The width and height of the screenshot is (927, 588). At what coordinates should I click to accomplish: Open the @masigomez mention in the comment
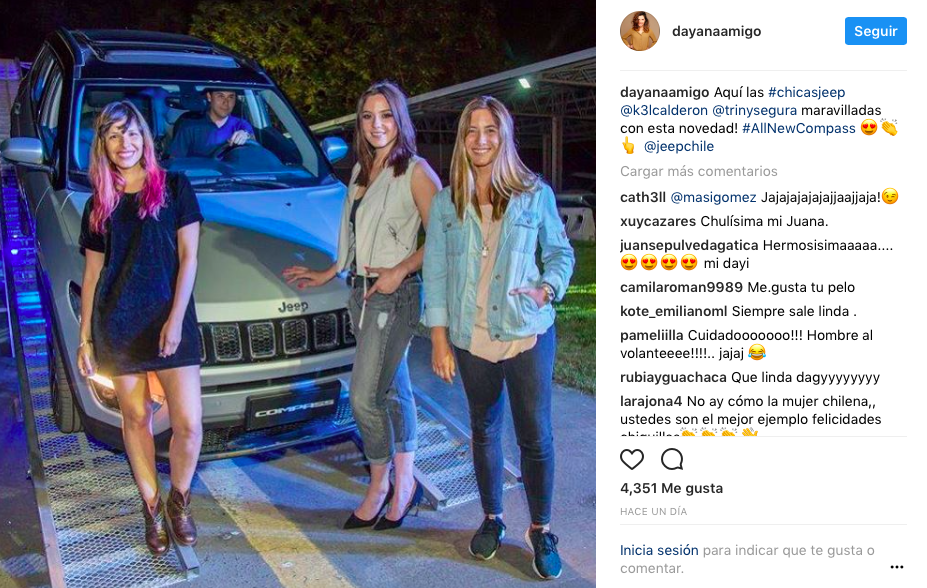[x=713, y=197]
